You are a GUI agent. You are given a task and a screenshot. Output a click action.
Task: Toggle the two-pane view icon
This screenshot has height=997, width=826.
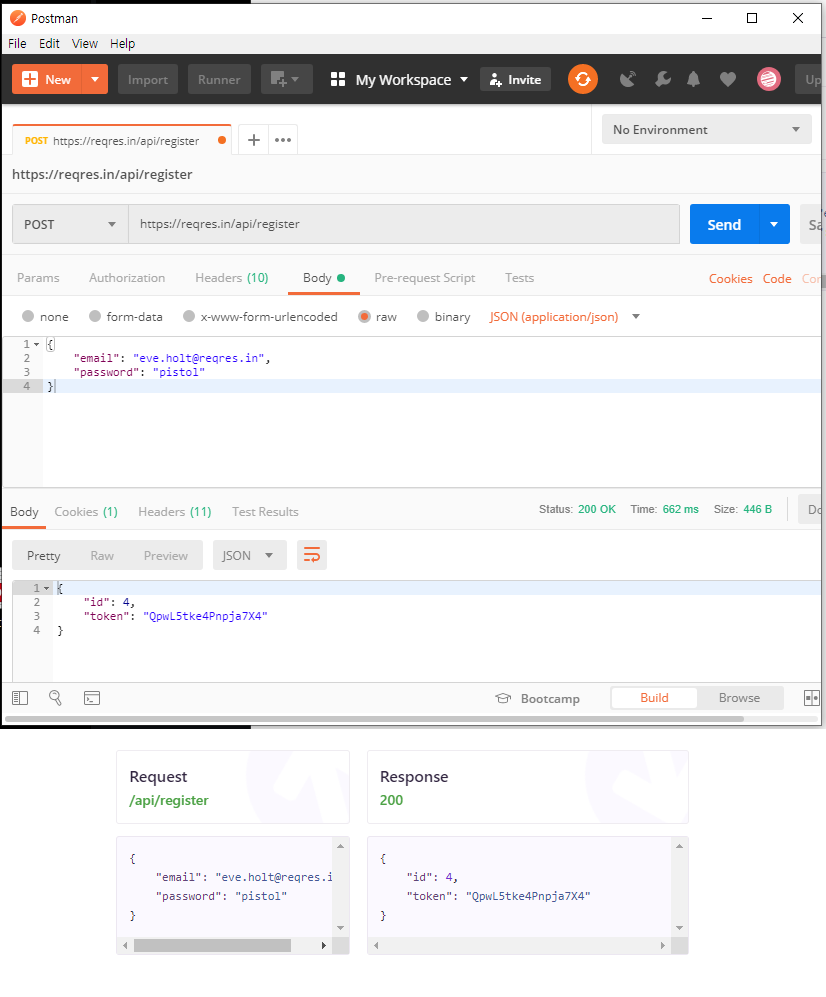[x=811, y=698]
